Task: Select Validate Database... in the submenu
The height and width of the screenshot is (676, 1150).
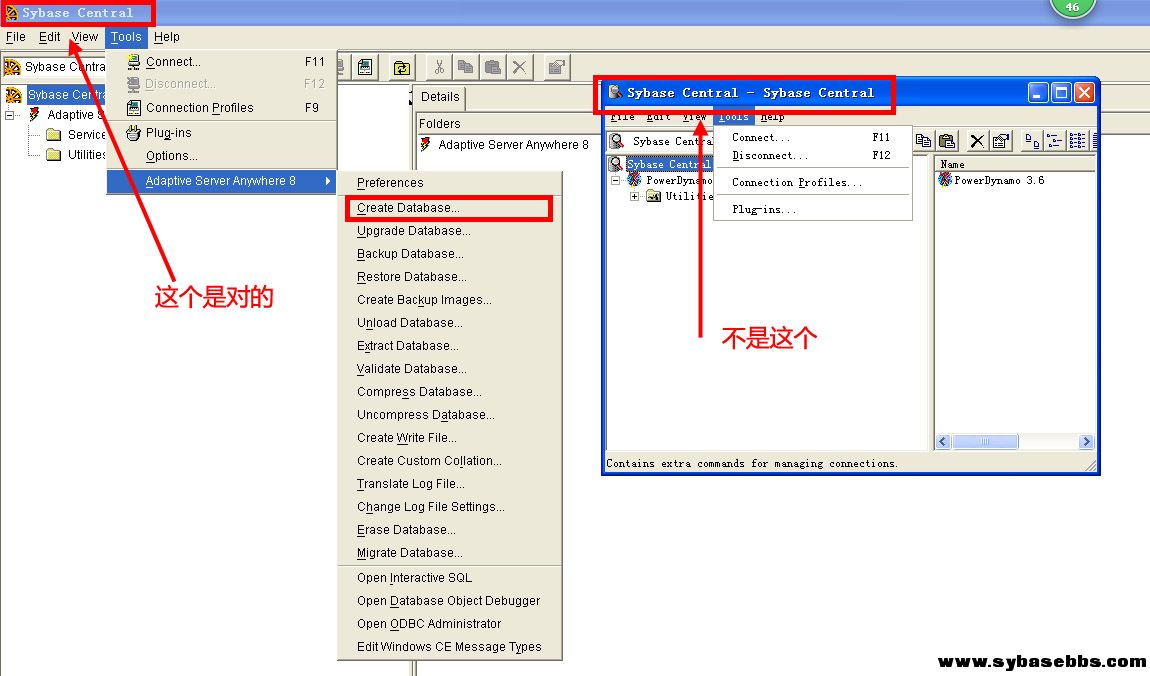Action: [x=450, y=369]
